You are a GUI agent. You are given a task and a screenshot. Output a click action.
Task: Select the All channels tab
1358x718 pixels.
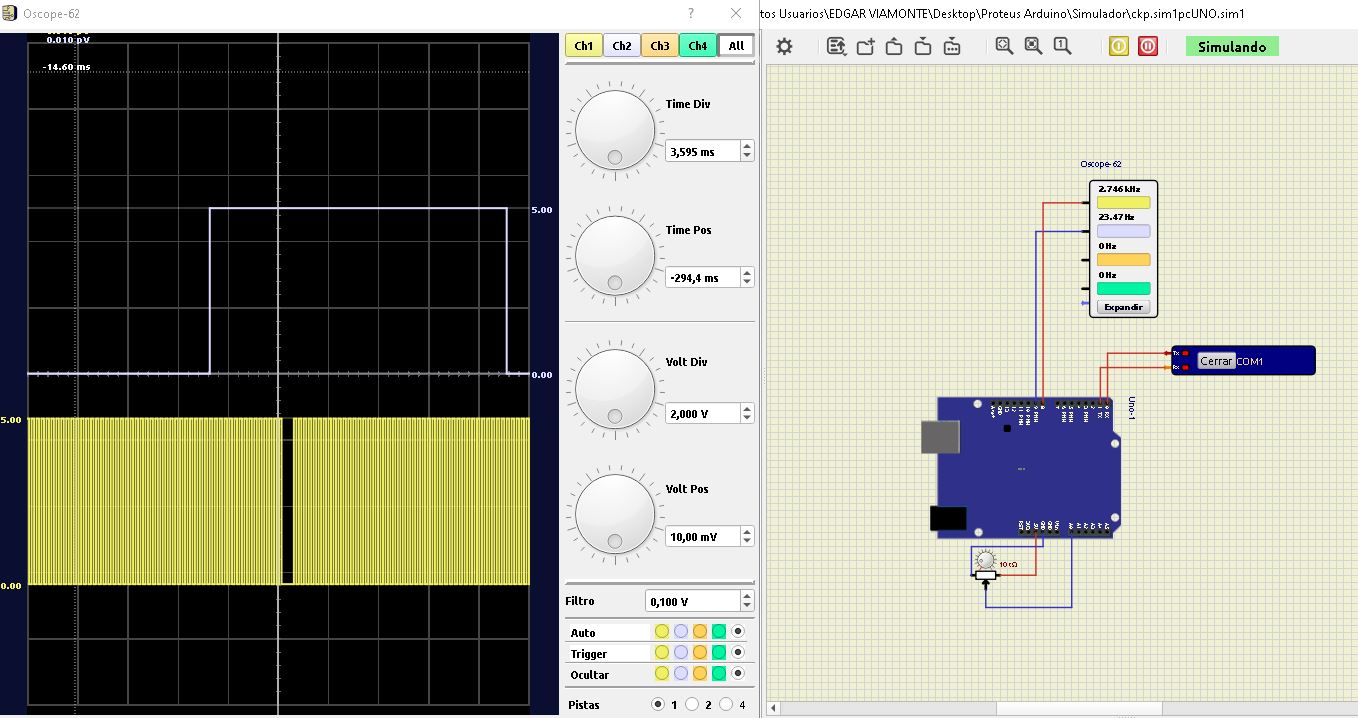pyautogui.click(x=736, y=45)
